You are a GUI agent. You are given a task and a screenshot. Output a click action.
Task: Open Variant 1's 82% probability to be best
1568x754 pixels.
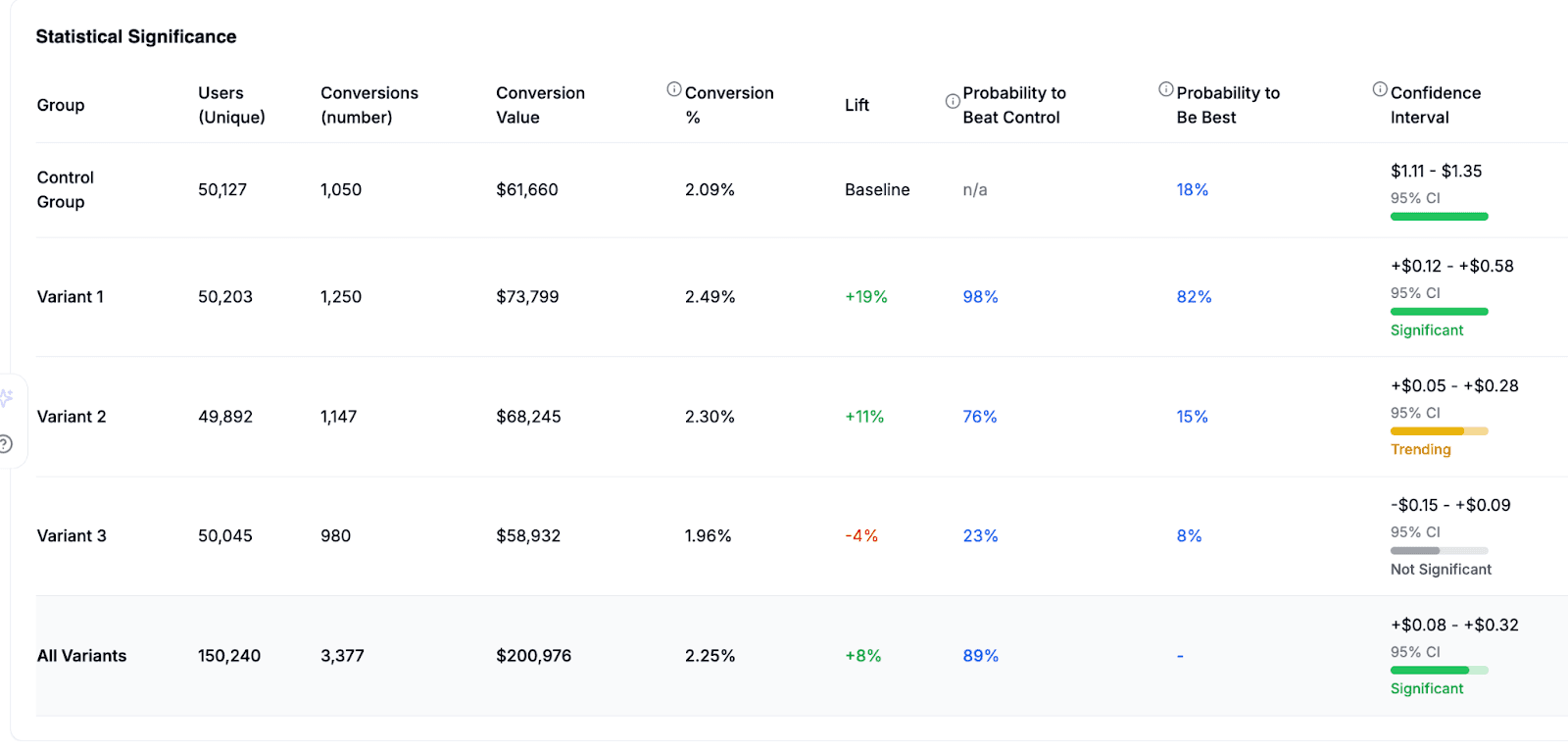[1194, 297]
